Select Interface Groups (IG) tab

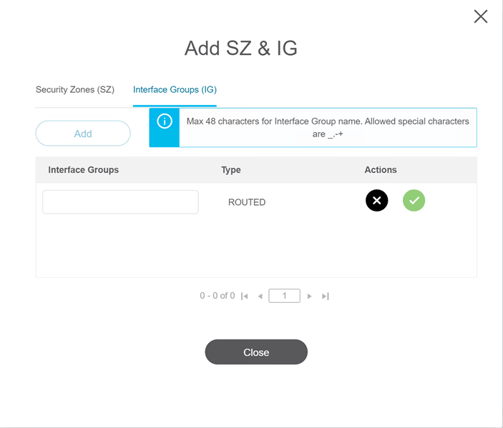pyautogui.click(x=175, y=90)
